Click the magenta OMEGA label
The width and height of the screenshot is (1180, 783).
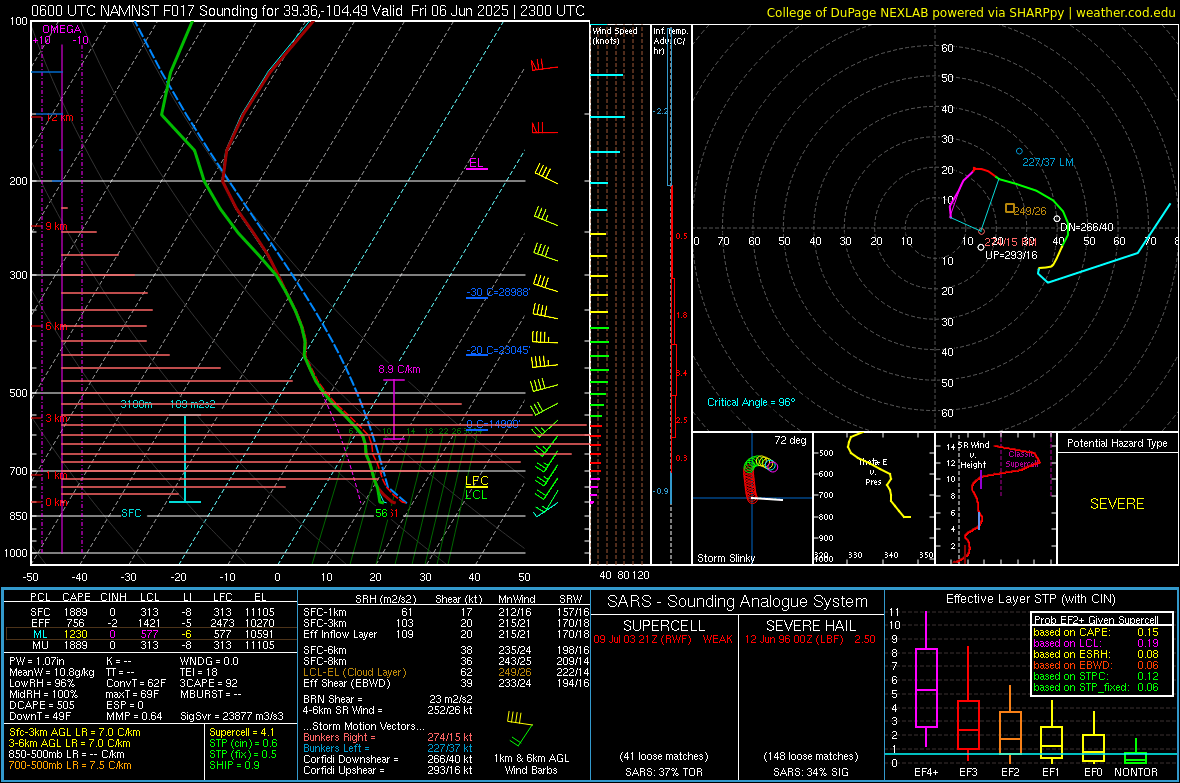tap(62, 29)
